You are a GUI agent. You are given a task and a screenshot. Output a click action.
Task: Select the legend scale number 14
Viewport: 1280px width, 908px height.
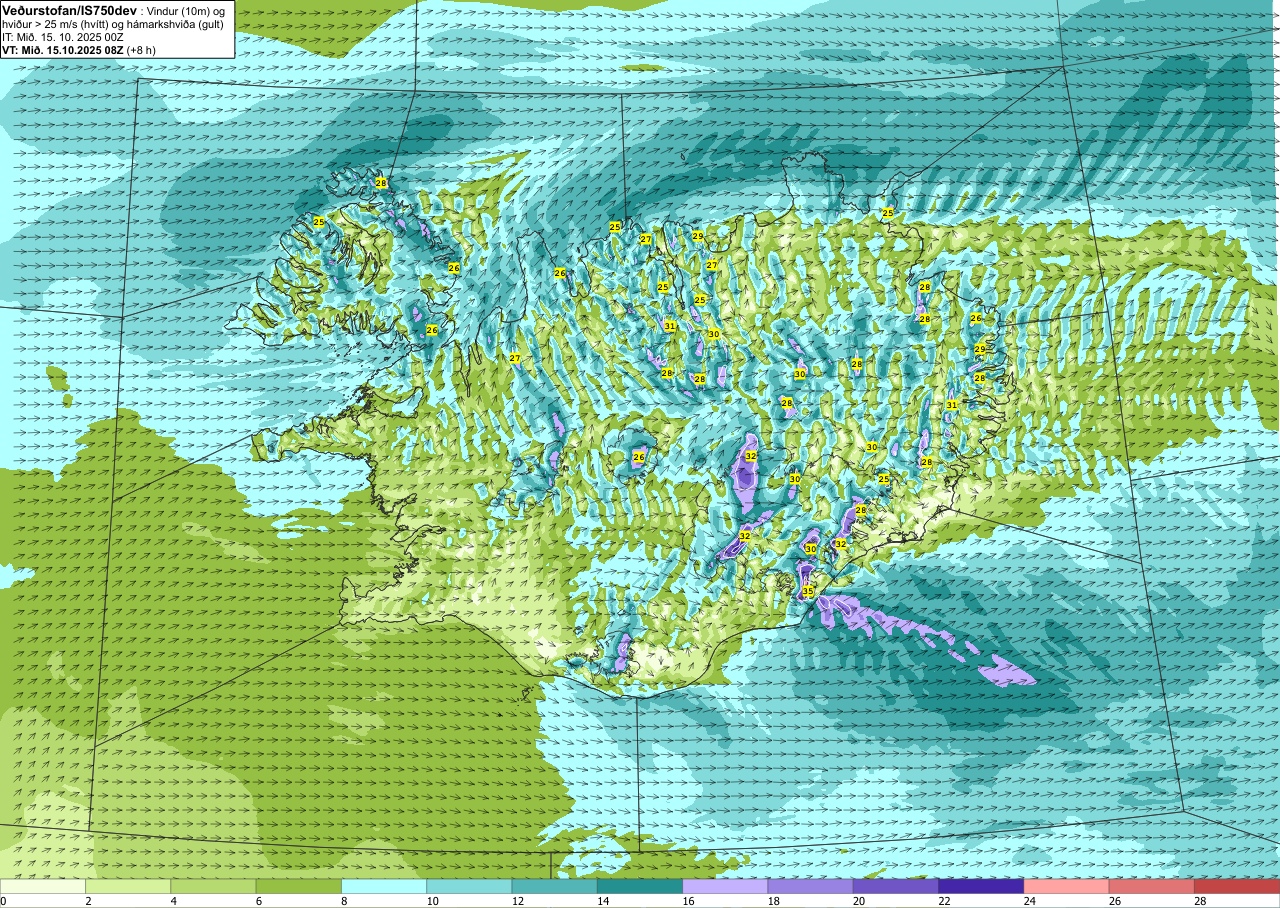602,901
